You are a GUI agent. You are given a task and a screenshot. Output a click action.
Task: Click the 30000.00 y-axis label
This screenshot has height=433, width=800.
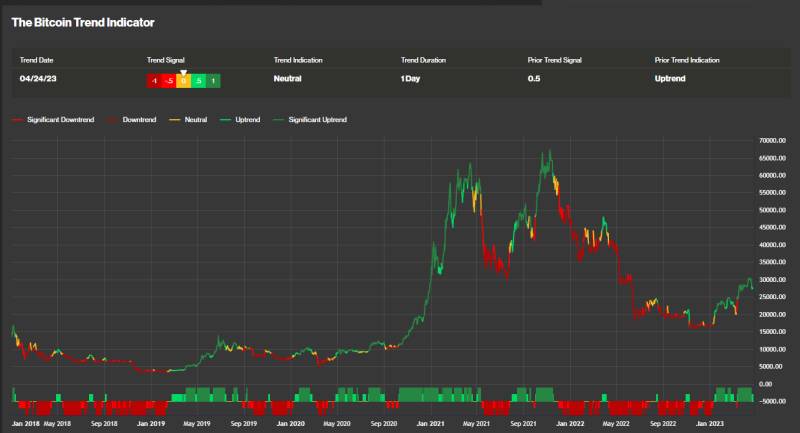772,280
